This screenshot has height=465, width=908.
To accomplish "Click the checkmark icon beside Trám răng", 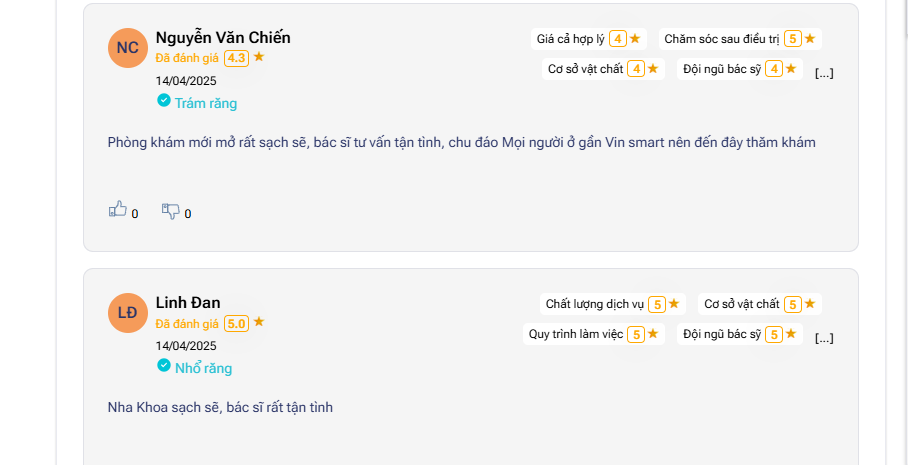I will pyautogui.click(x=164, y=100).
